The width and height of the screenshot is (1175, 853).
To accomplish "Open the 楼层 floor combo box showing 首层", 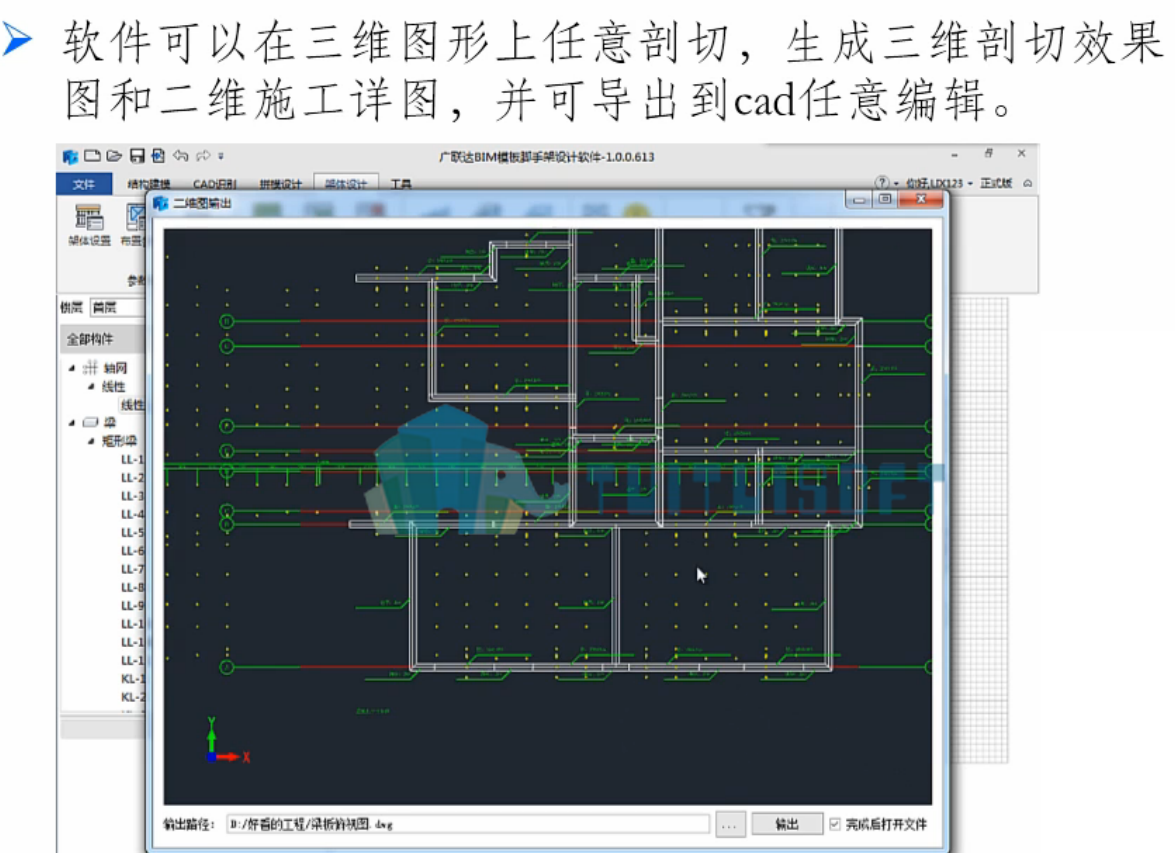I will click(118, 307).
